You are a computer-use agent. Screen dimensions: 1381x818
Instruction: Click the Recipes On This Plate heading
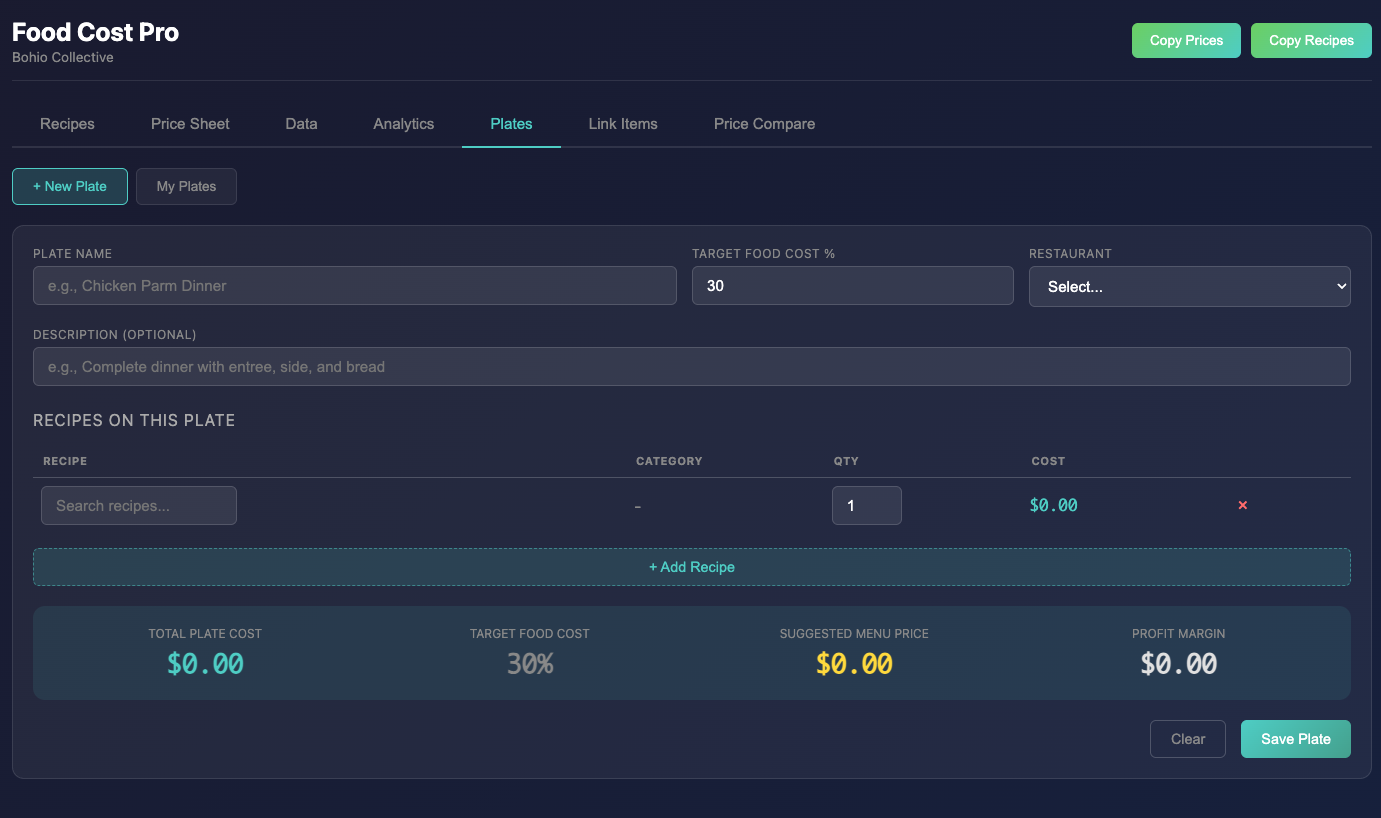coord(134,420)
